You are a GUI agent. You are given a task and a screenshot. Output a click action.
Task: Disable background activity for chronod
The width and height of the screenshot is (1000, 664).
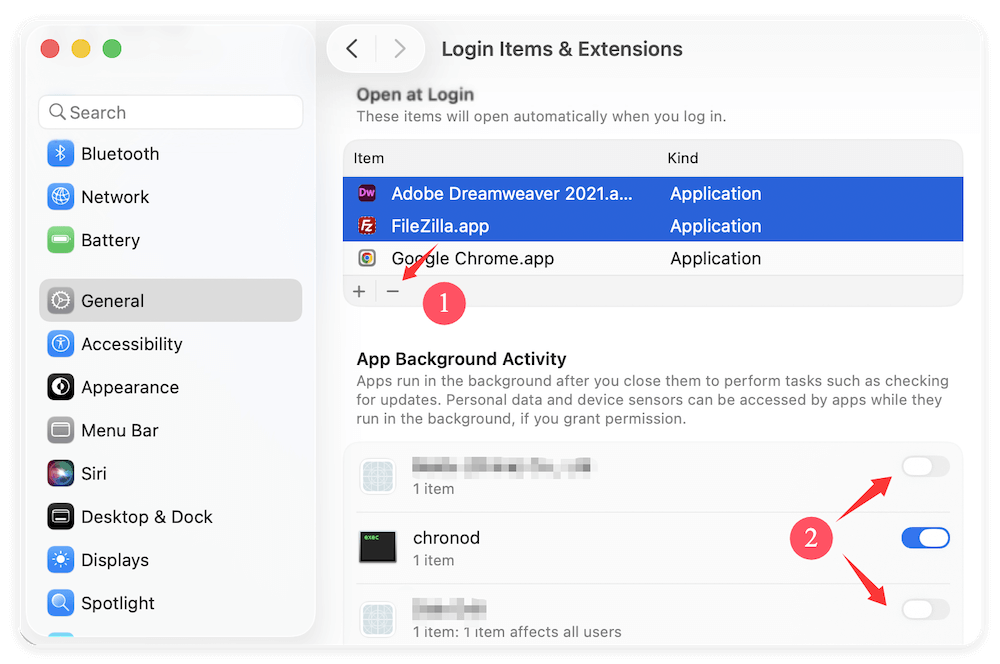click(925, 537)
